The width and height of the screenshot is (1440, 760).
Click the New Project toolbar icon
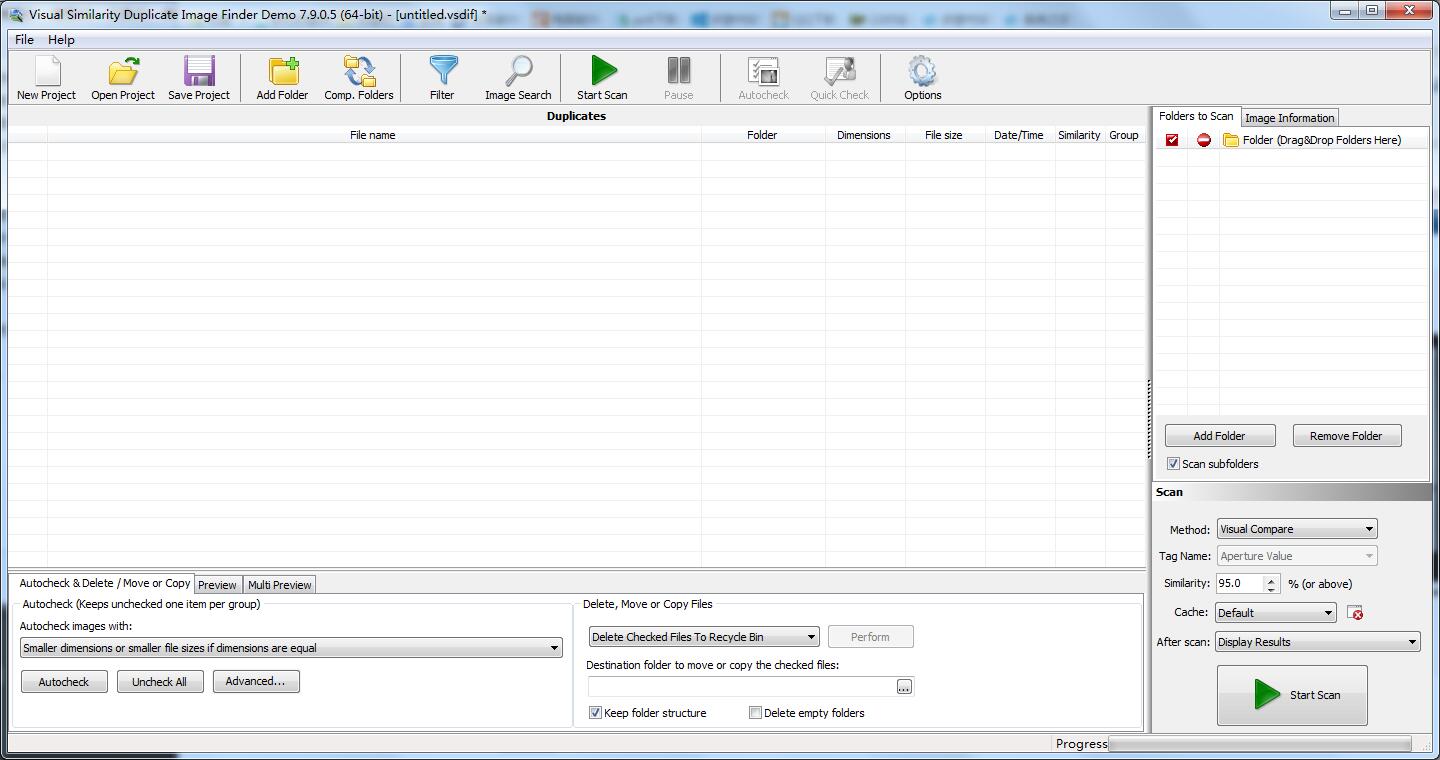click(47, 78)
